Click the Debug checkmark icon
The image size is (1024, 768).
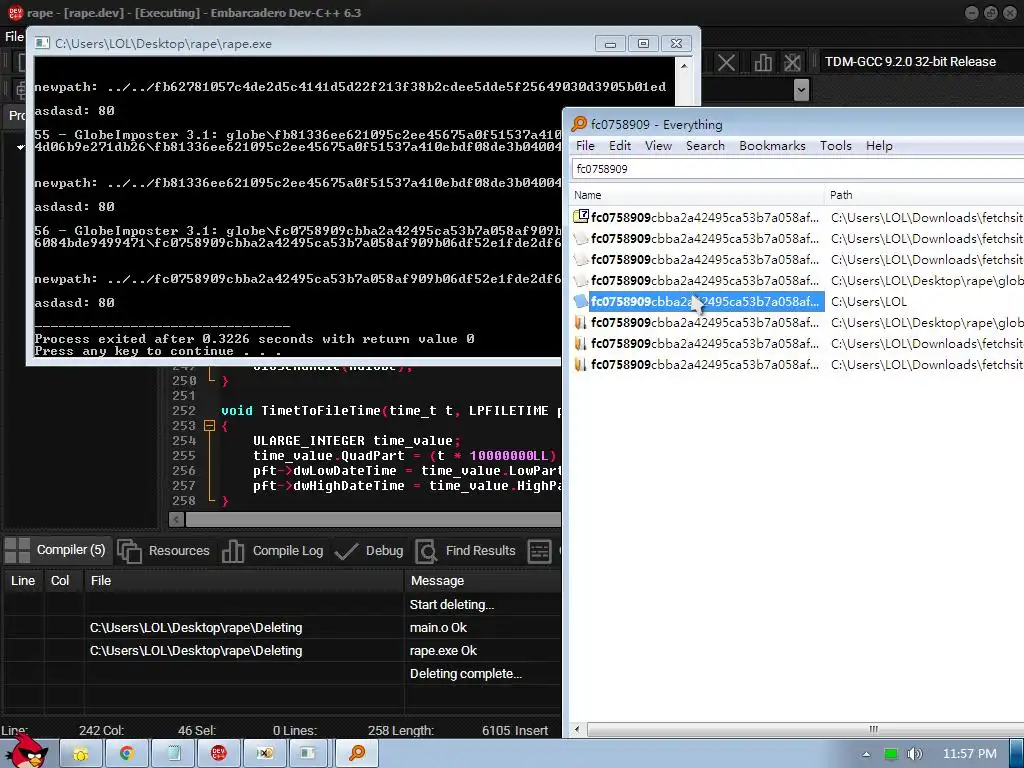tap(346, 551)
